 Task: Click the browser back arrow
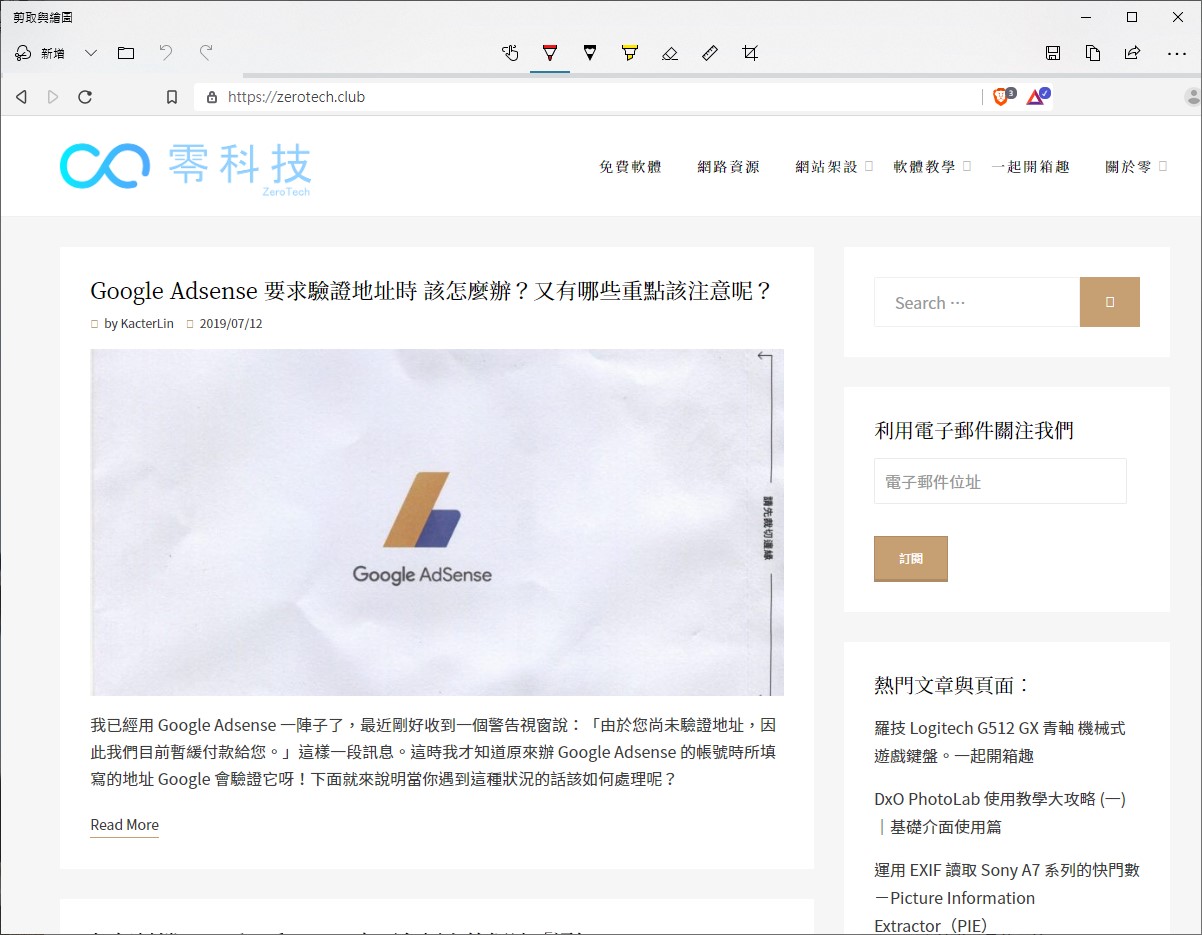21,97
